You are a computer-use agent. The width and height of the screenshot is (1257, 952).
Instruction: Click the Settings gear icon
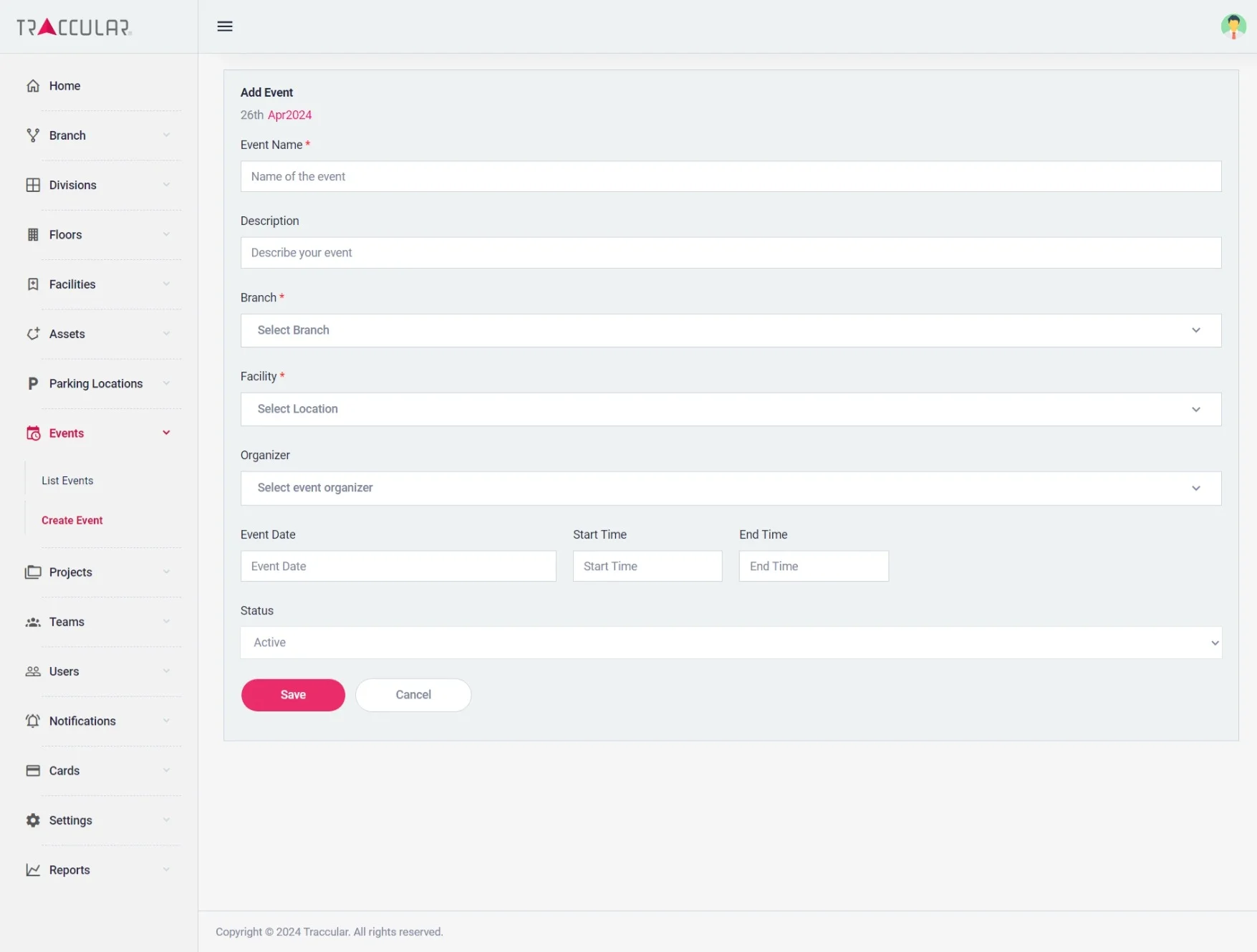(x=33, y=820)
